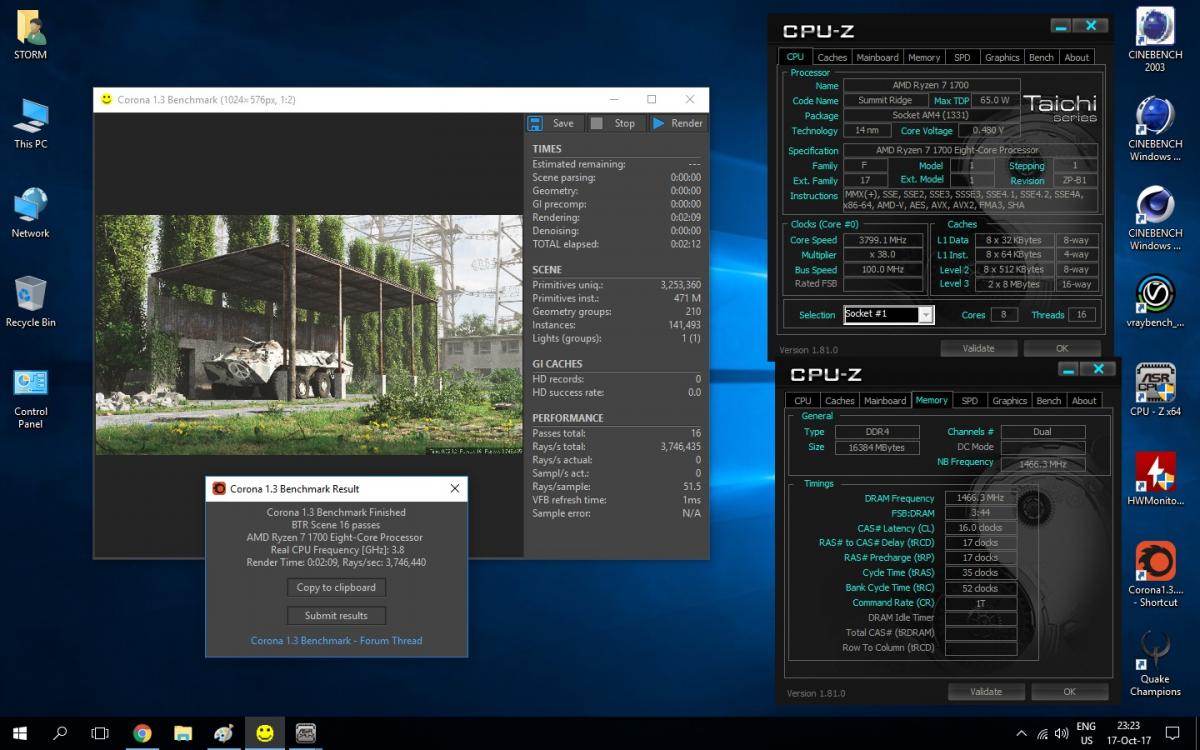The width and height of the screenshot is (1200, 750).
Task: Click the 'Summit Ridge' code name value
Action: [884, 101]
